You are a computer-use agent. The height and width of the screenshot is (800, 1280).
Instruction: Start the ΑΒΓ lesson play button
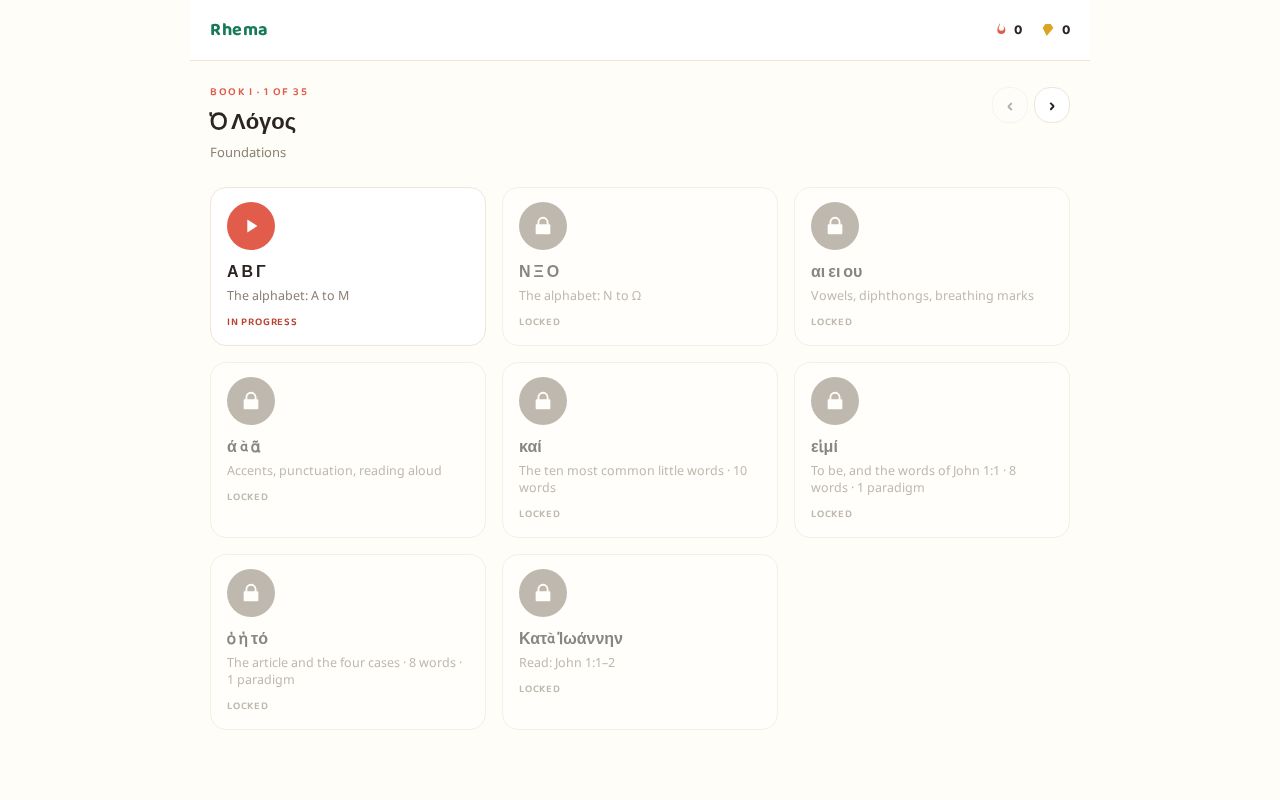tap(251, 226)
